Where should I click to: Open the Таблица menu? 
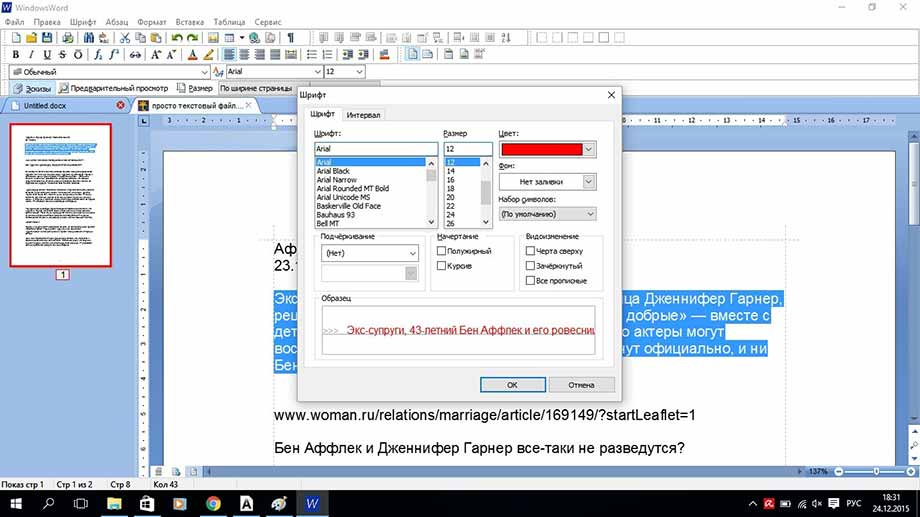point(229,22)
